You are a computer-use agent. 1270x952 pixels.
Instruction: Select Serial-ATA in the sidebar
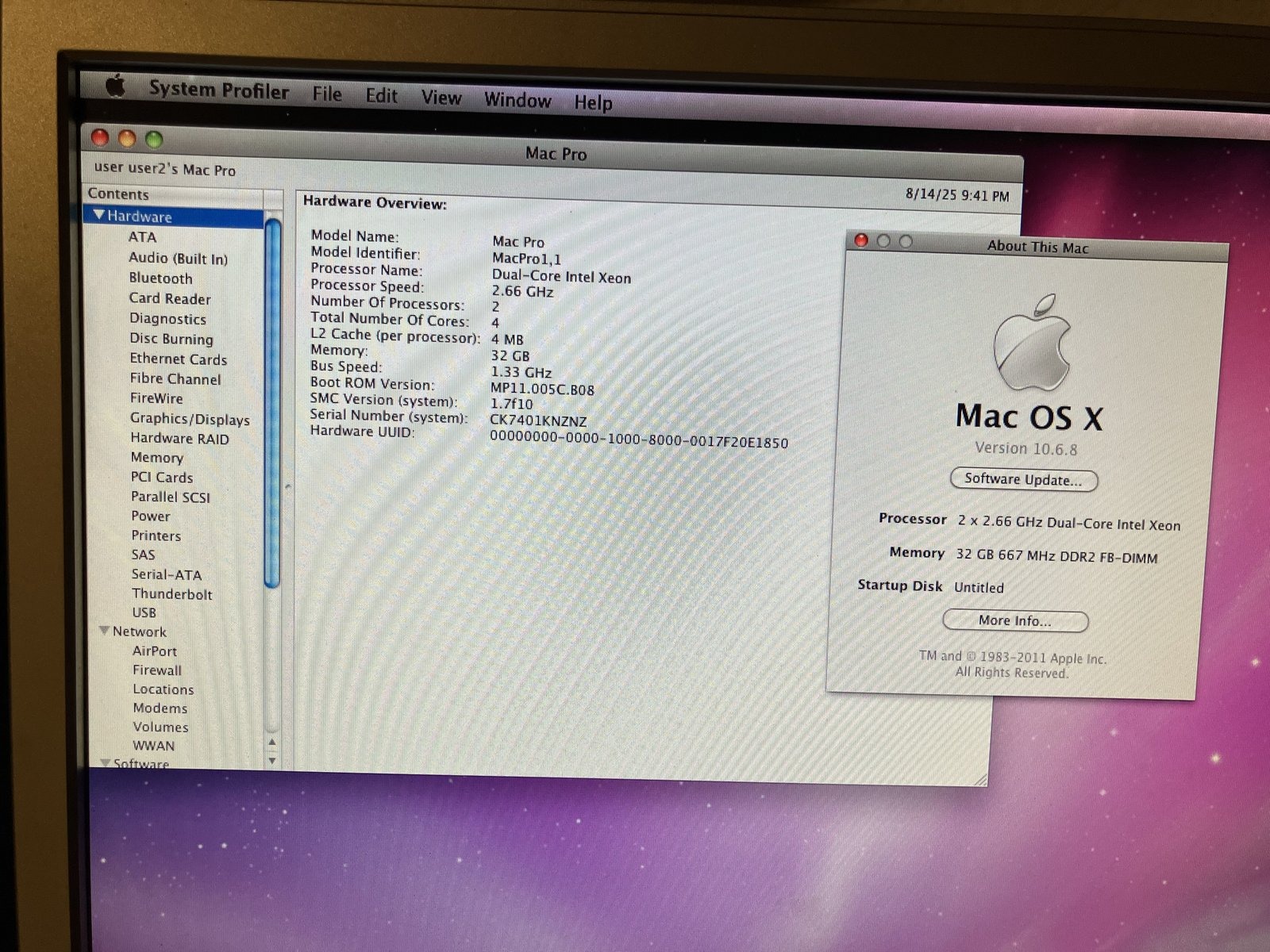(x=167, y=574)
